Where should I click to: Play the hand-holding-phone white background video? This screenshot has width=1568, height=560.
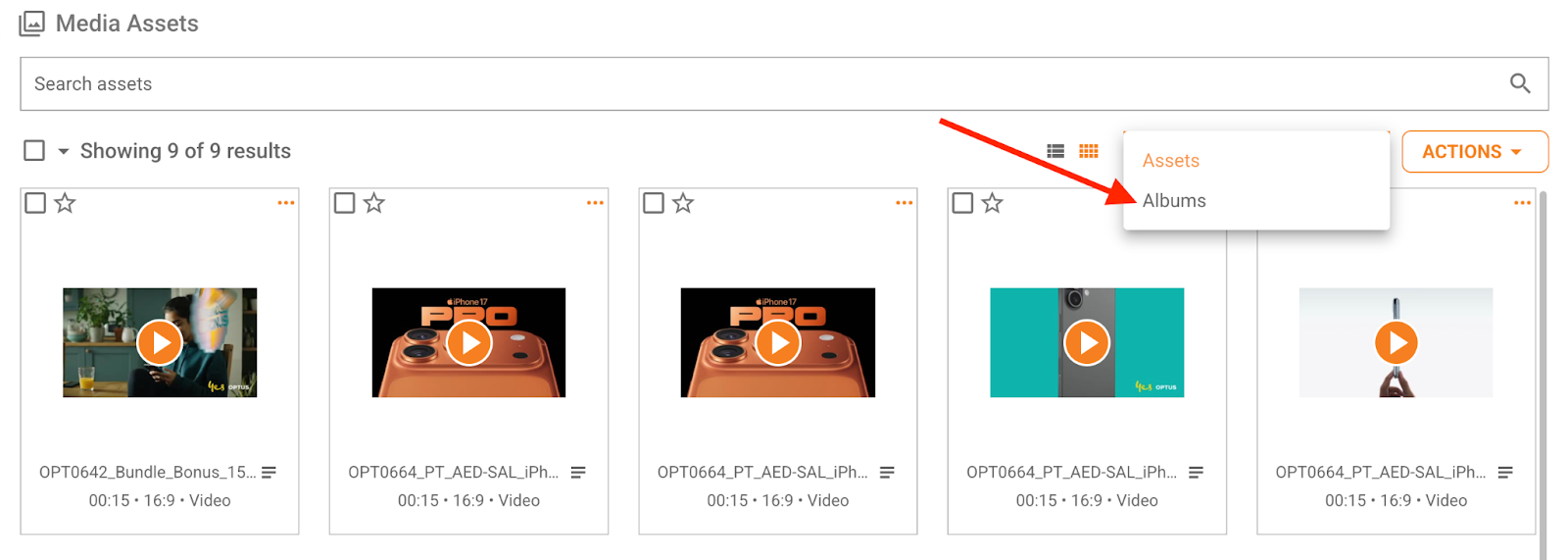click(1396, 343)
